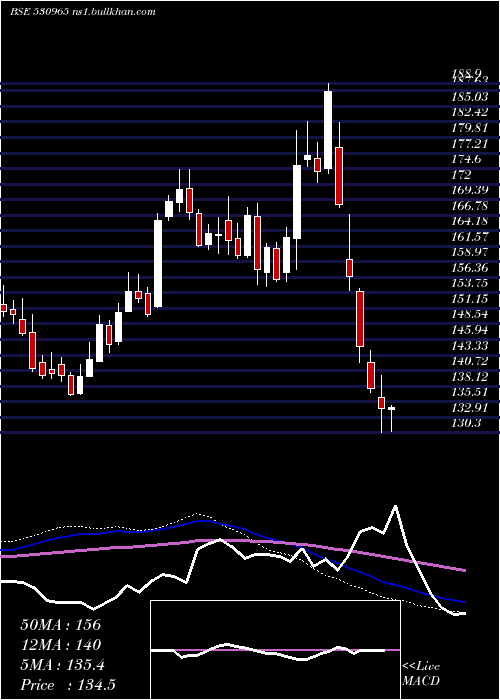Click the 12MA : 140 readout

(x=61, y=645)
